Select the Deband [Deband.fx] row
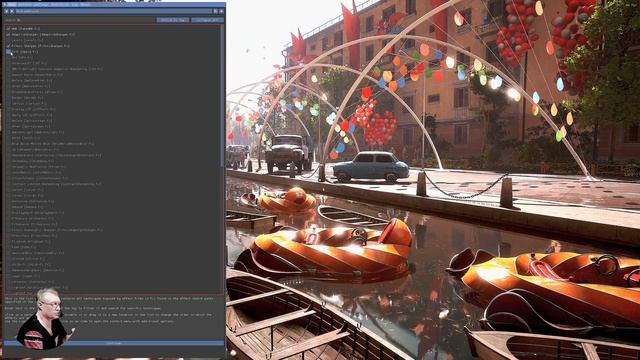Screen dimensions: 640x360 tap(27, 207)
